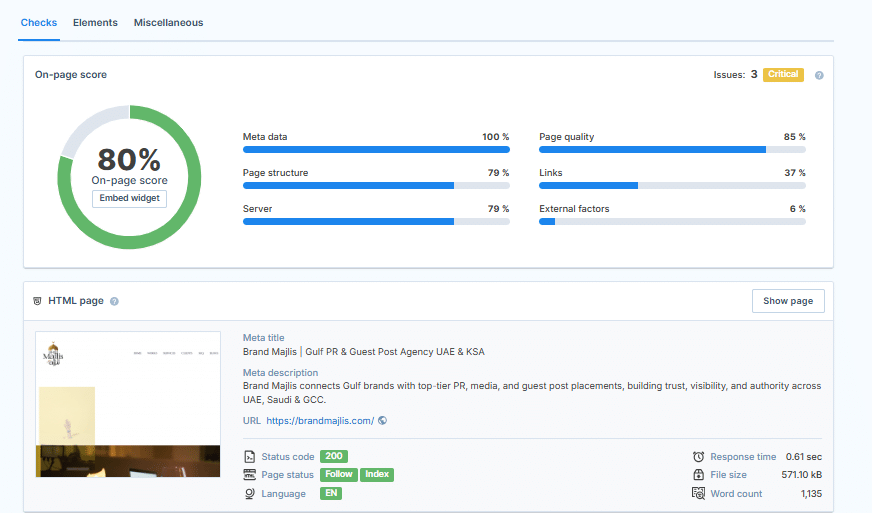
Task: Click the 'Issues: 3' count
Action: coord(735,75)
